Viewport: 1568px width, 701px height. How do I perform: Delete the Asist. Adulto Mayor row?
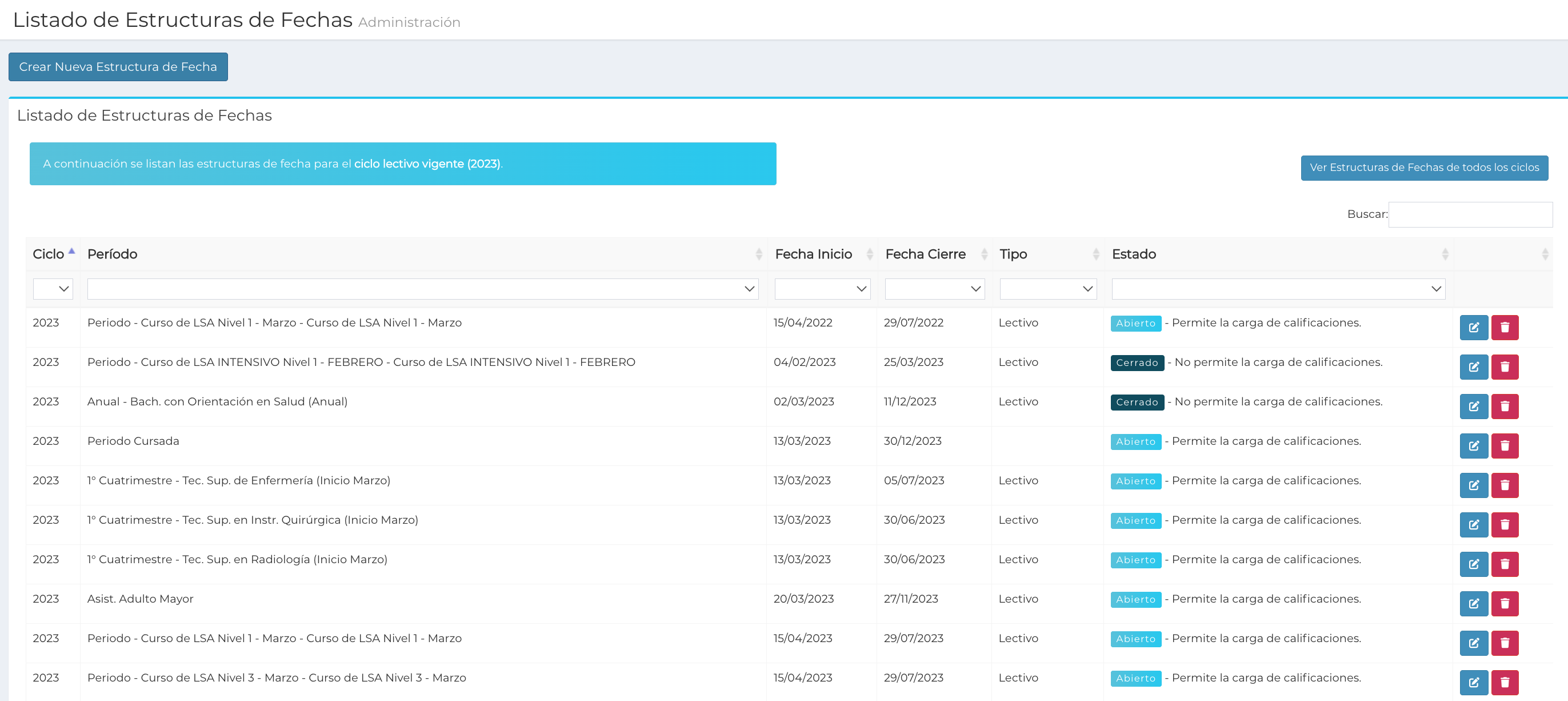[1504, 604]
